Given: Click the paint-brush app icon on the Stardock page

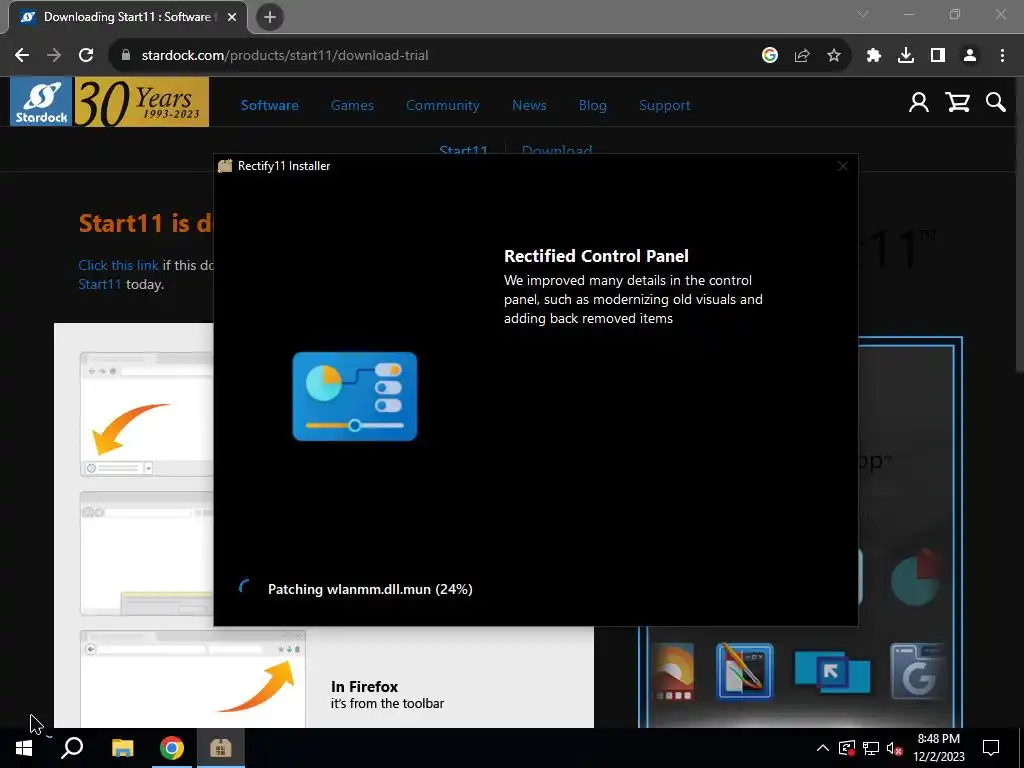Looking at the screenshot, I should pos(744,671).
